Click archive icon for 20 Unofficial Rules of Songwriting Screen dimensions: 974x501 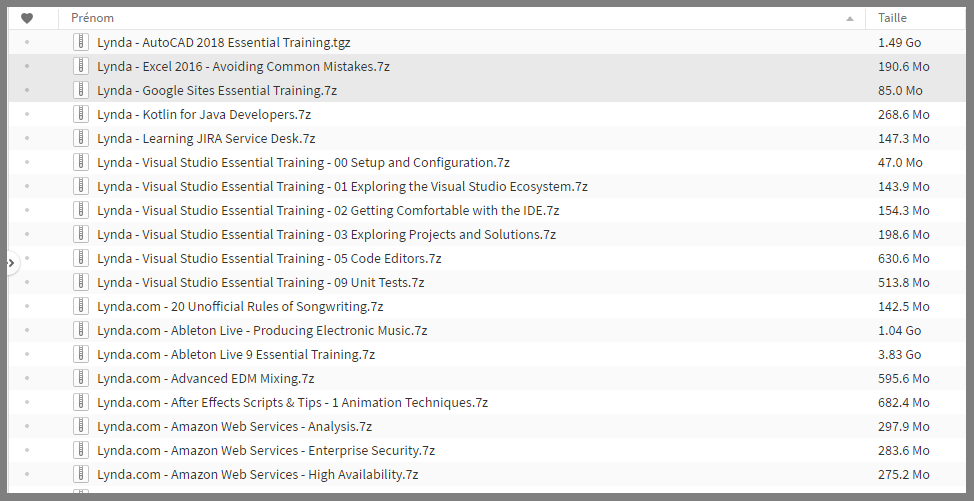[81, 306]
